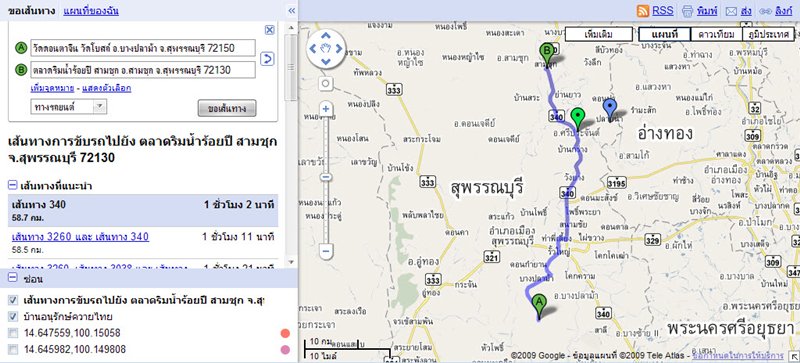Collapse the ซ่อน layers section
Image resolution: width=800 pixels, height=363 pixels.
click(13, 278)
